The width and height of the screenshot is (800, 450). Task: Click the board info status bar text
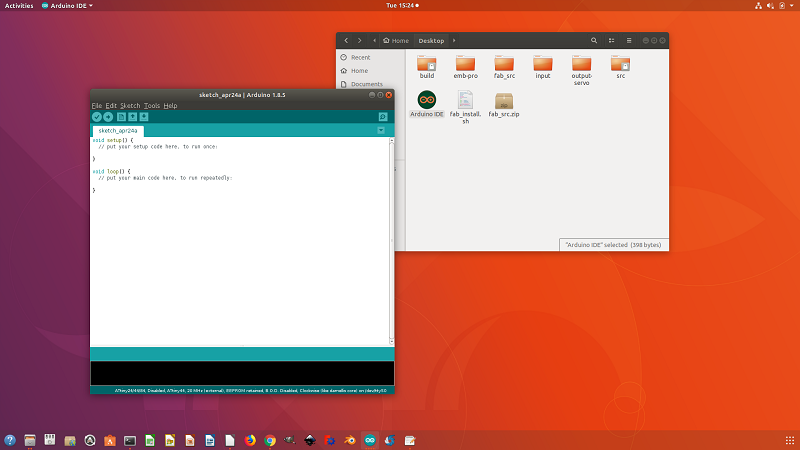(250, 390)
